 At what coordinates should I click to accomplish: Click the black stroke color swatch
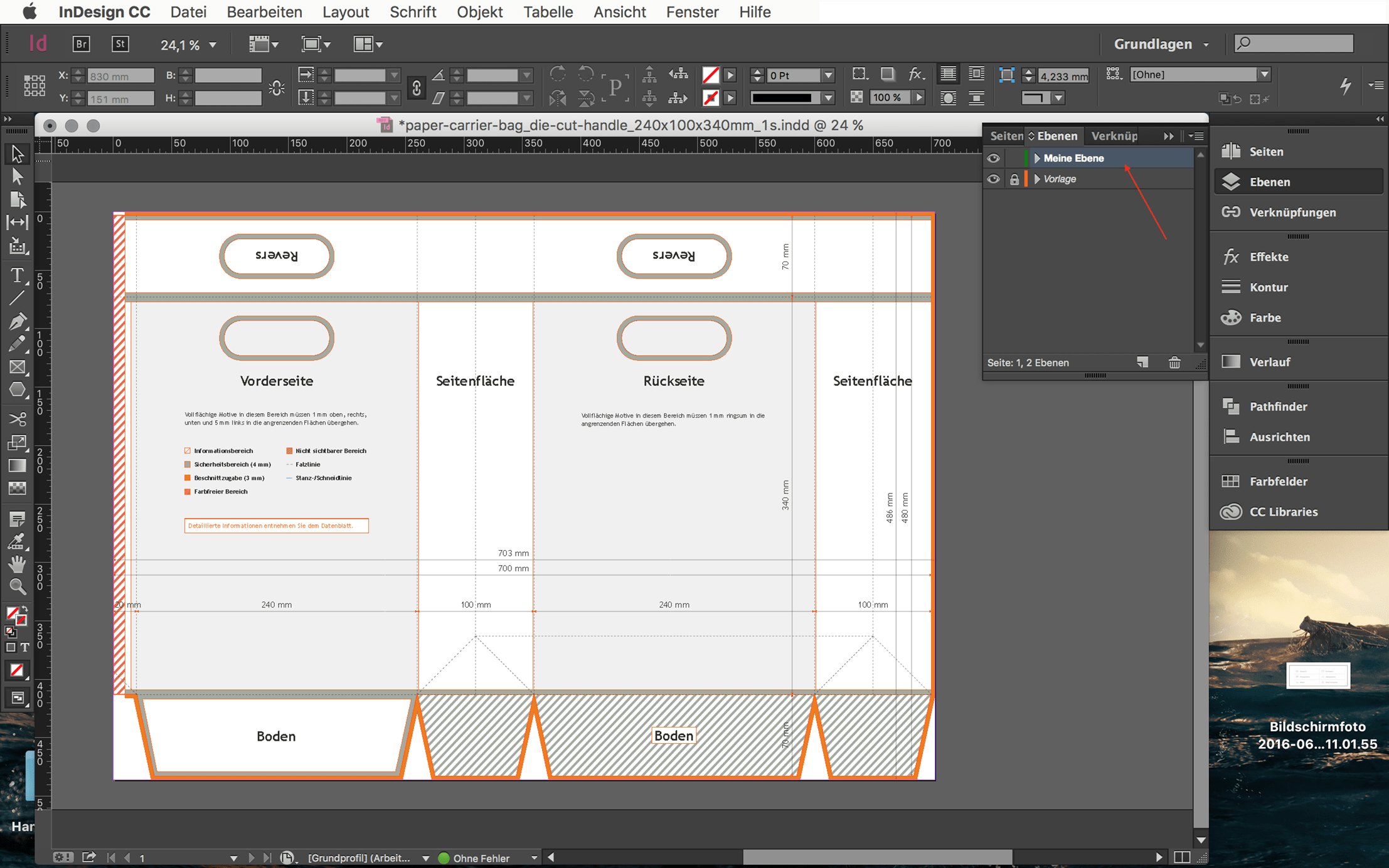(x=781, y=98)
